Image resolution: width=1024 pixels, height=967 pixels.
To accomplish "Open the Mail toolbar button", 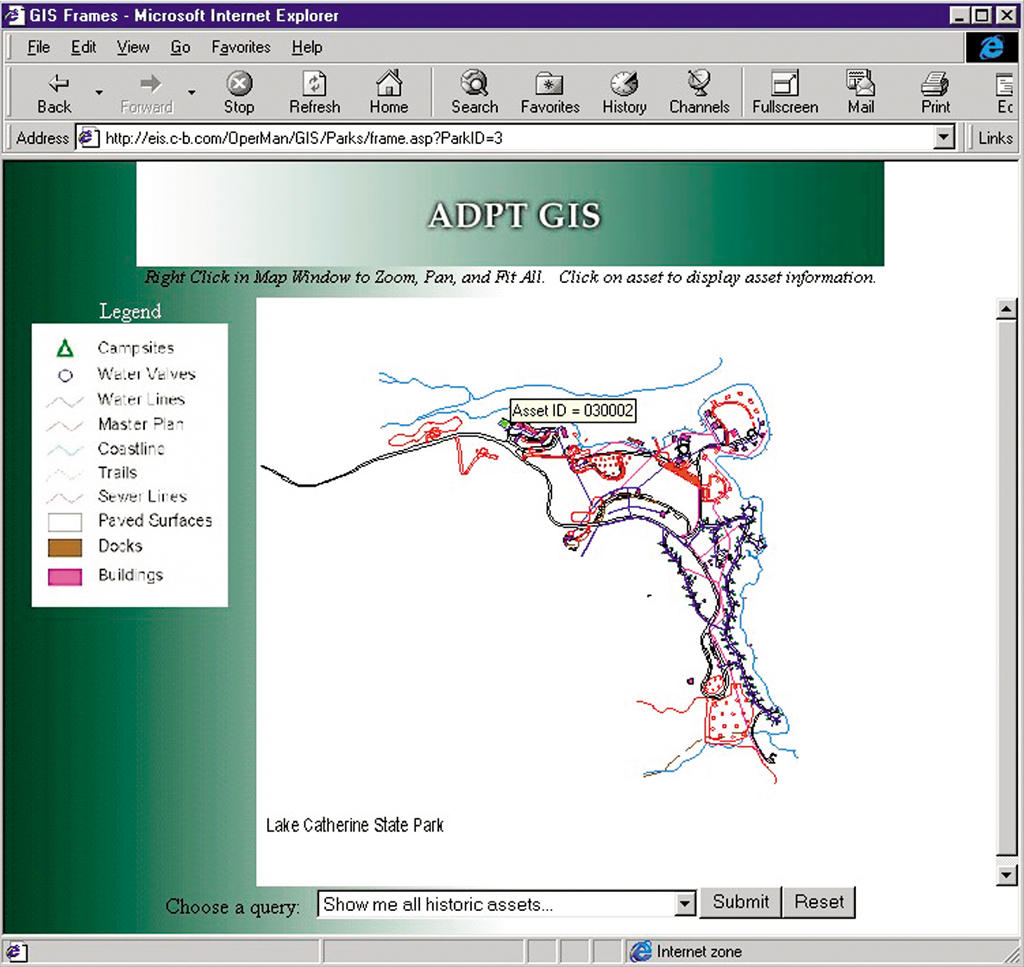I will [861, 93].
